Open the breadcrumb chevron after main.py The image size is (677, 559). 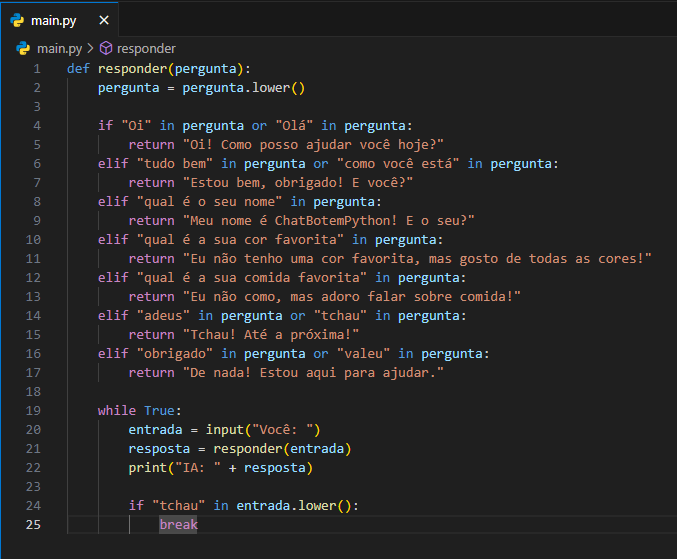tap(90, 48)
